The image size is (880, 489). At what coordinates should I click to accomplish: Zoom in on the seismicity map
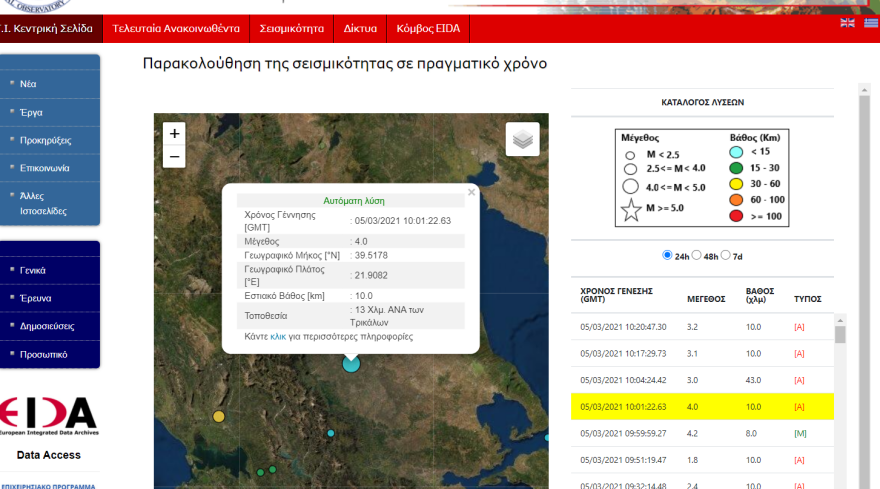tap(175, 134)
